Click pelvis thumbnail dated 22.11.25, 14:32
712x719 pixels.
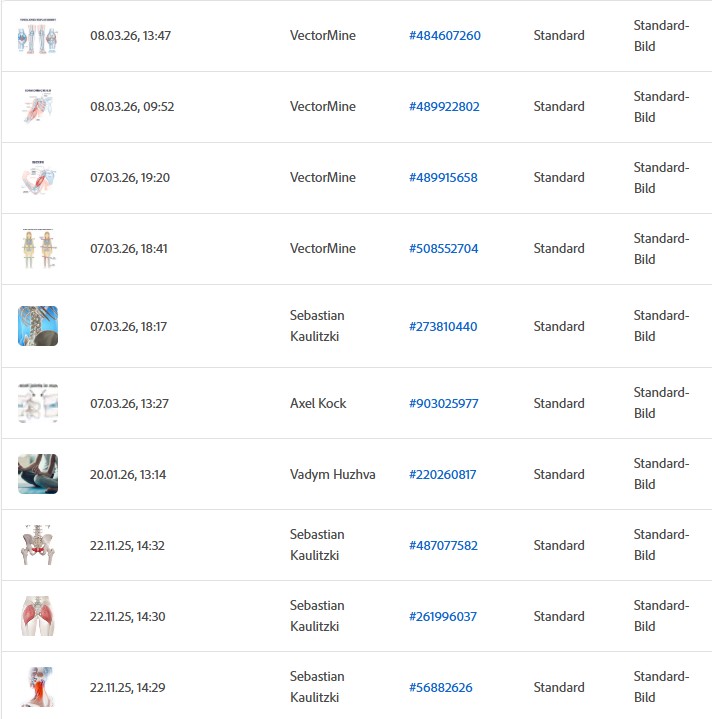click(38, 545)
